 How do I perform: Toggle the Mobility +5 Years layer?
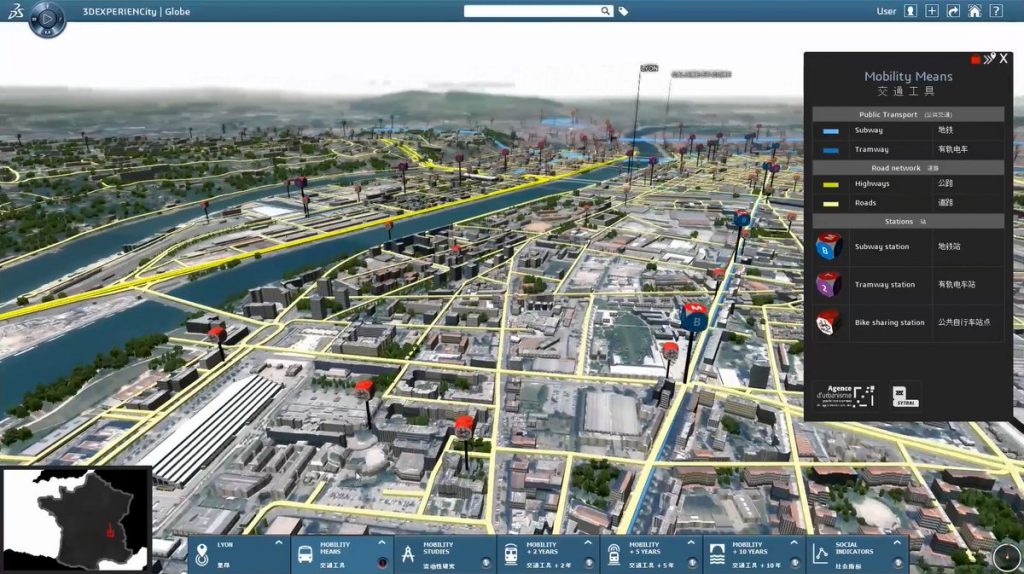(x=692, y=563)
